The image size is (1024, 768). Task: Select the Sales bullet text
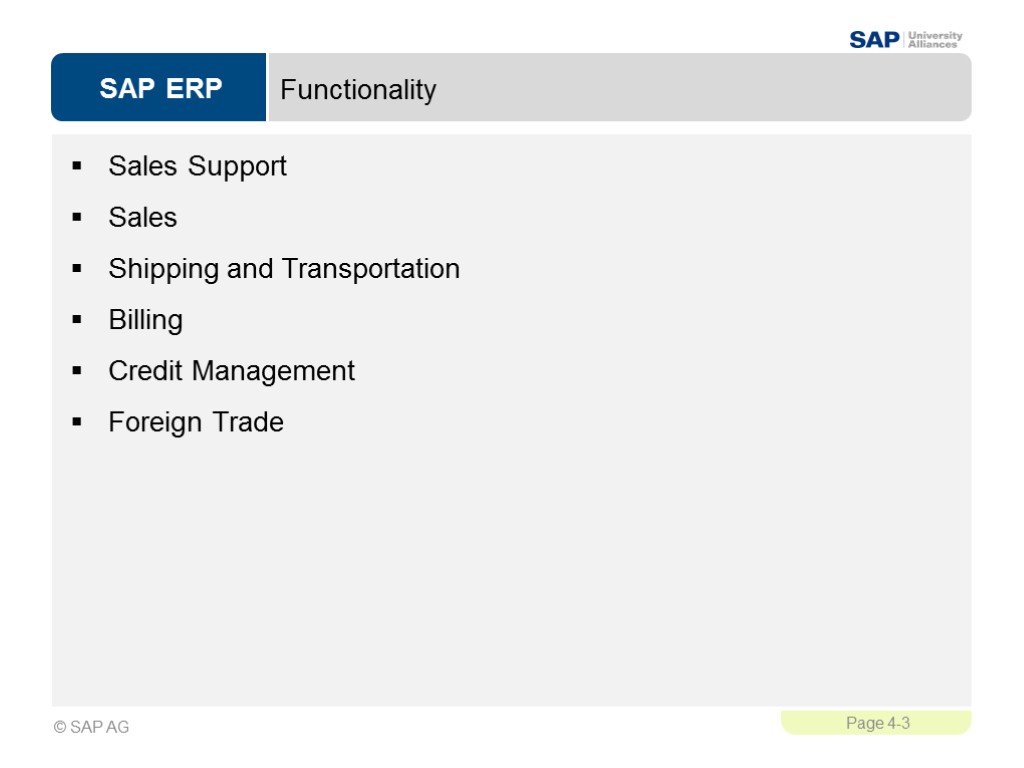(142, 217)
